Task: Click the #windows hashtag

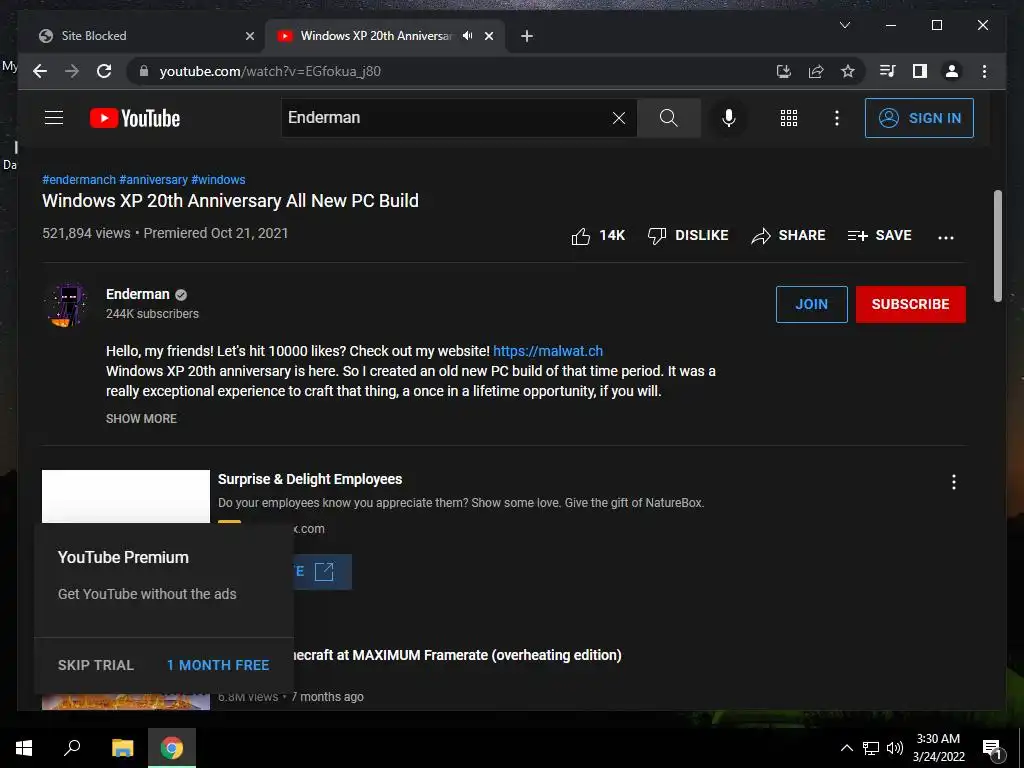Action: tap(218, 180)
